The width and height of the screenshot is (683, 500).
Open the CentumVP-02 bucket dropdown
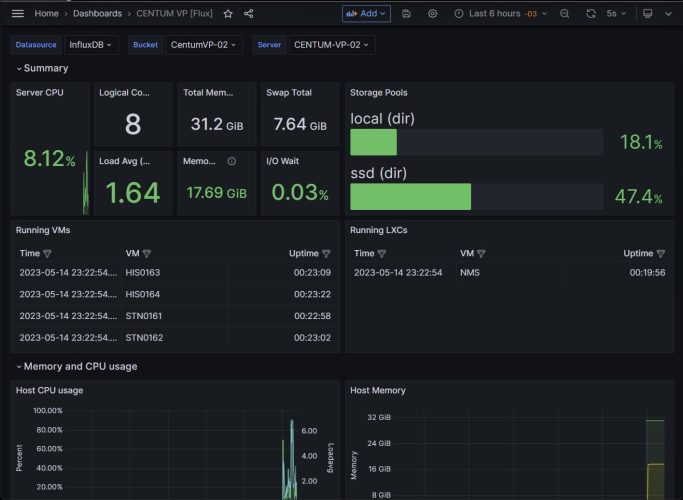click(203, 44)
